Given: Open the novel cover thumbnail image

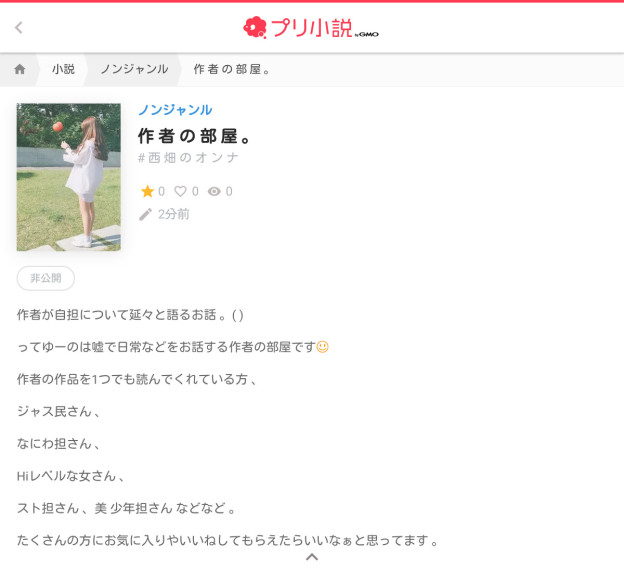Looking at the screenshot, I should [x=68, y=177].
